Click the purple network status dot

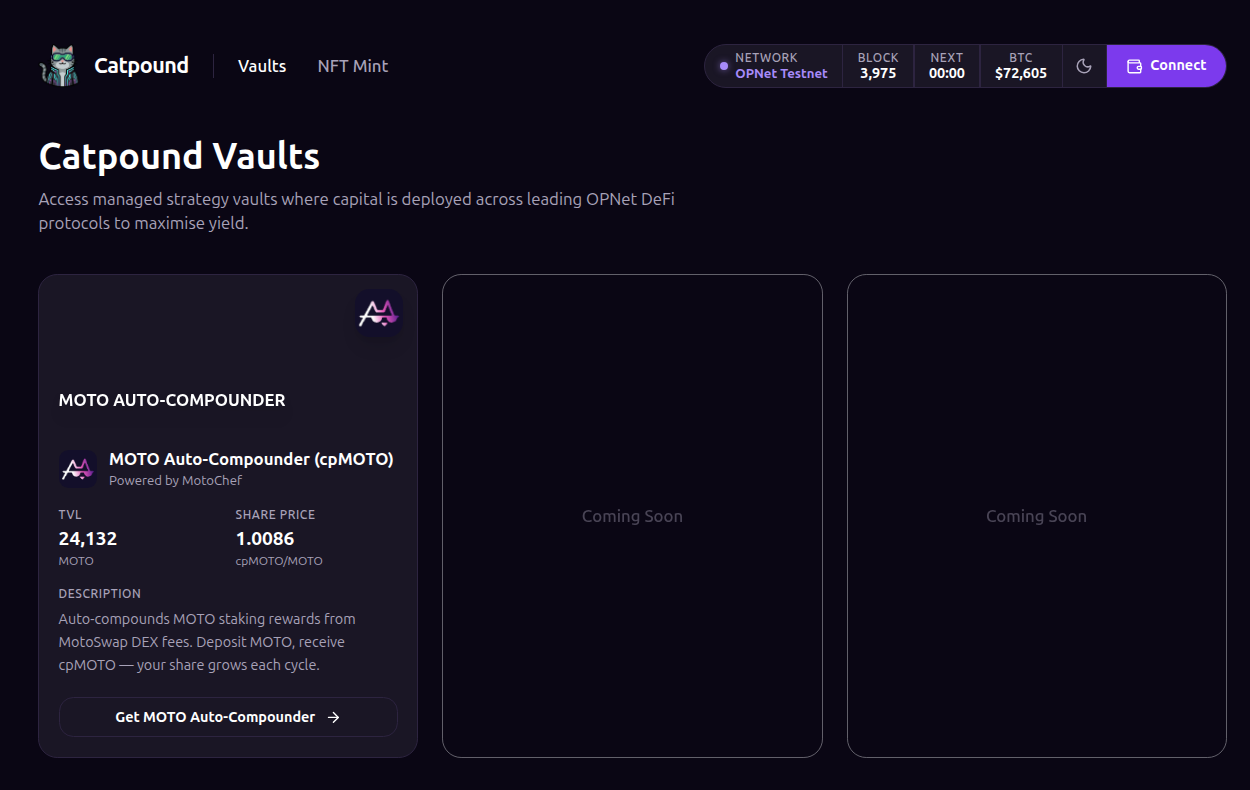[722, 66]
